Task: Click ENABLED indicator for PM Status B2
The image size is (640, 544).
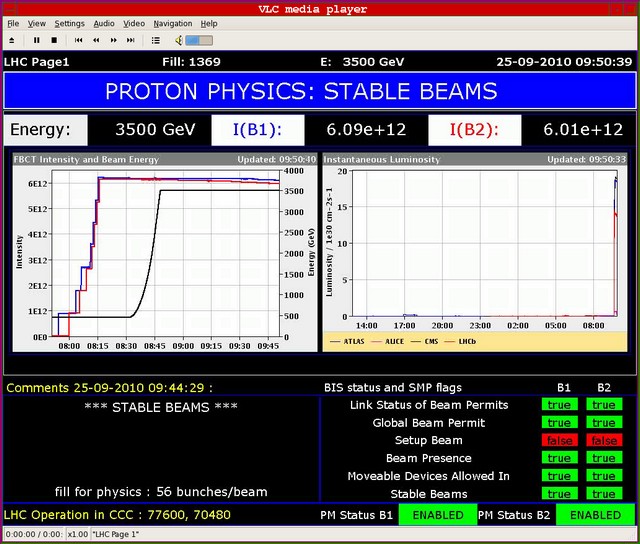Action: click(x=595, y=515)
